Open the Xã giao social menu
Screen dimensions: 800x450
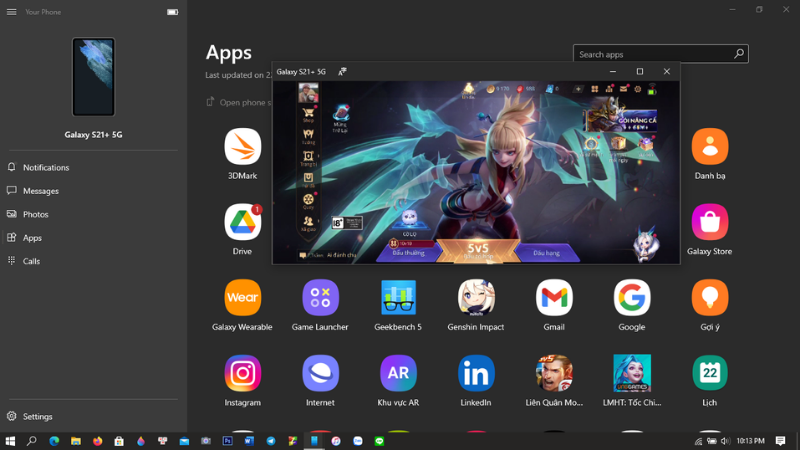click(x=308, y=223)
